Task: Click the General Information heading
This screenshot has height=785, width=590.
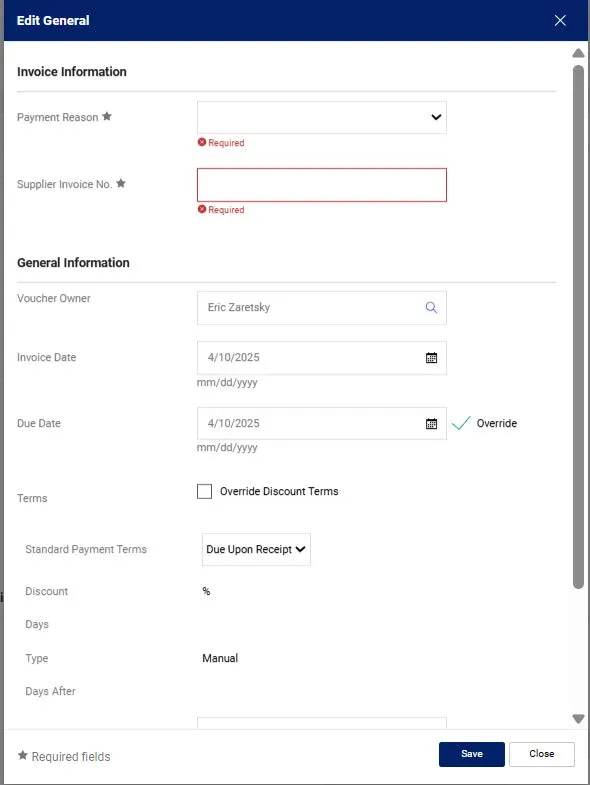Action: [x=73, y=263]
